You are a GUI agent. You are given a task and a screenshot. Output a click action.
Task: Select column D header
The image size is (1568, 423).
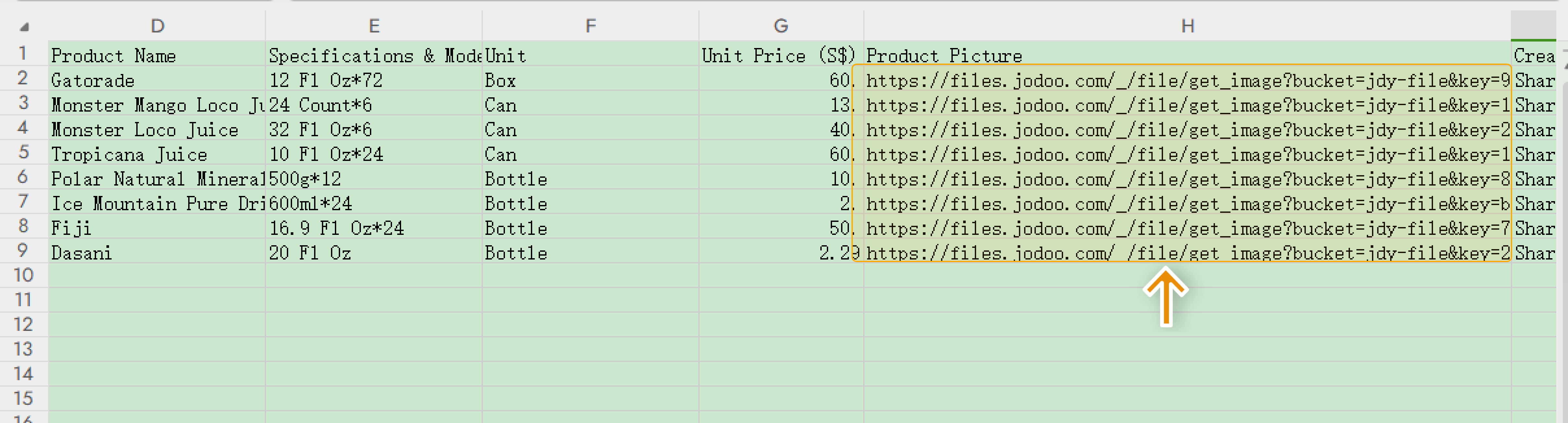tap(157, 26)
